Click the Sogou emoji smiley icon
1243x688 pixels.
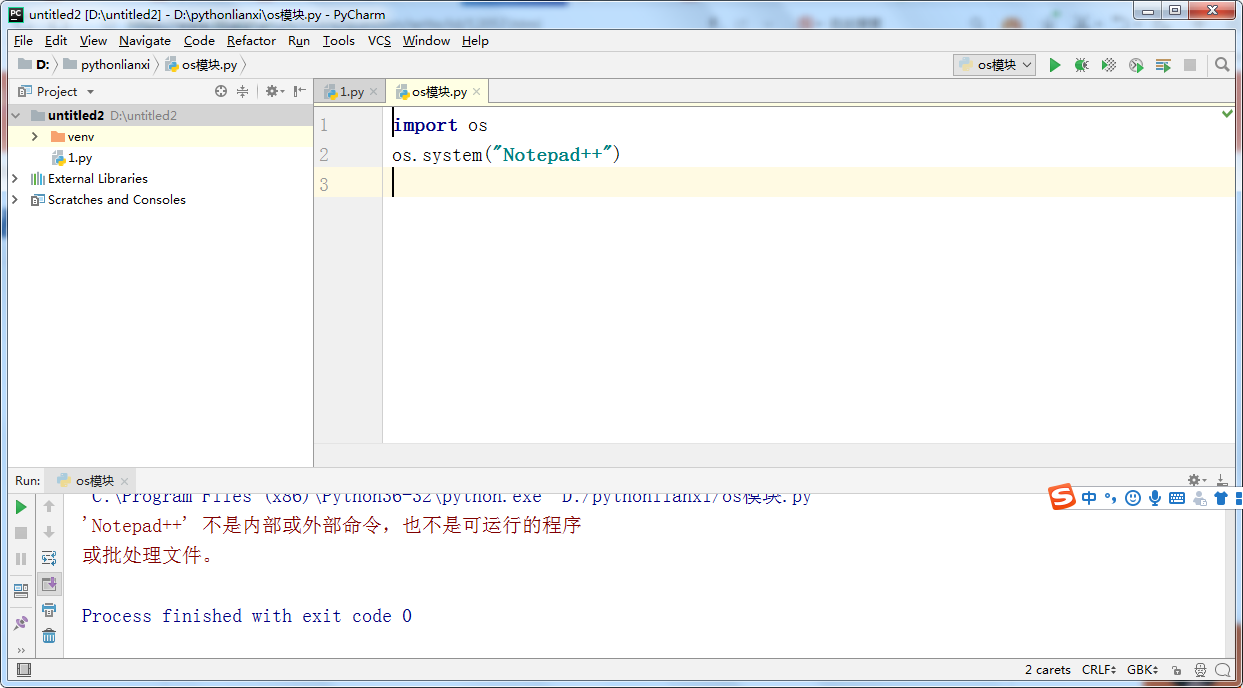[x=1133, y=498]
